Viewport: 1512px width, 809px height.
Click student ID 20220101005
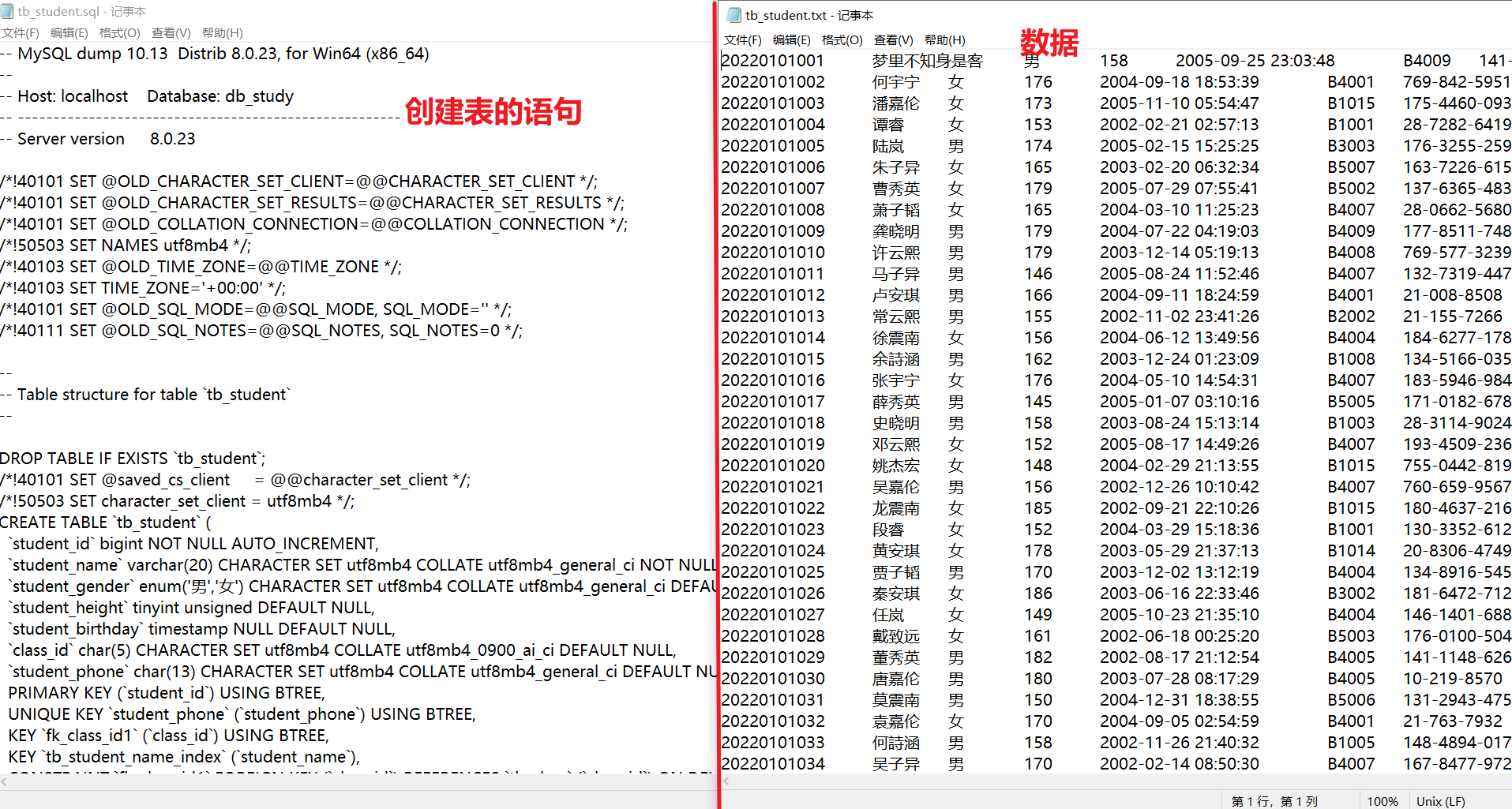tap(772, 146)
